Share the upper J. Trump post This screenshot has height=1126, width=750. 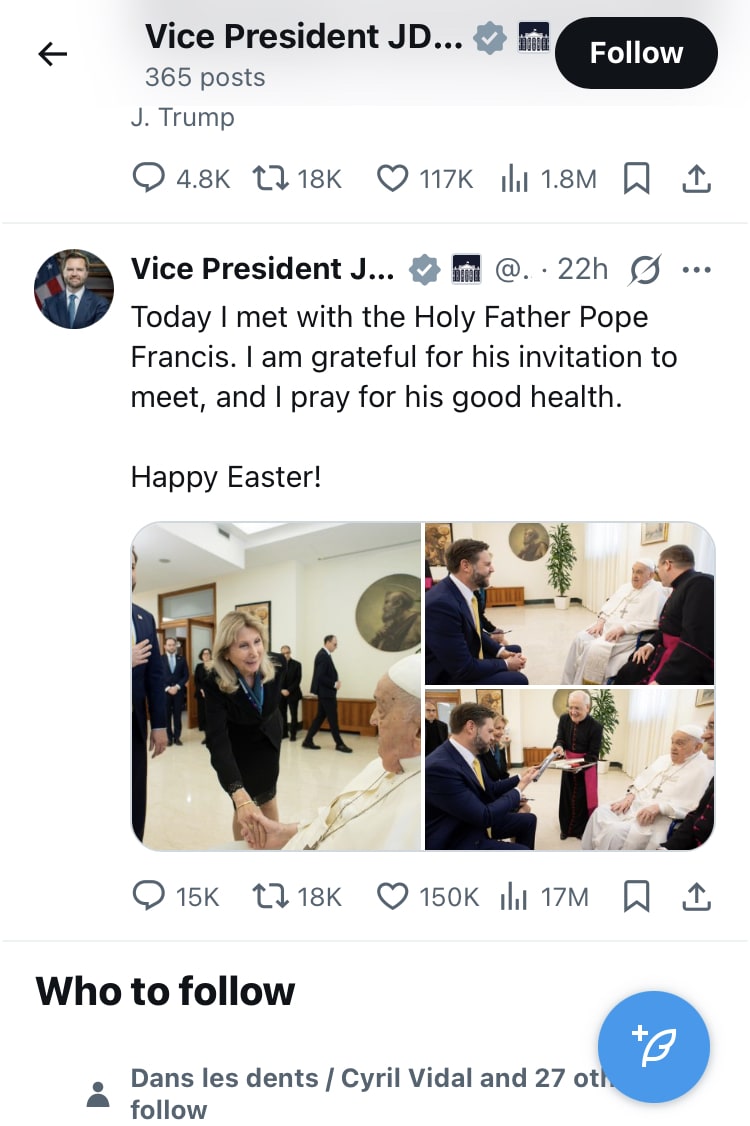tap(696, 179)
